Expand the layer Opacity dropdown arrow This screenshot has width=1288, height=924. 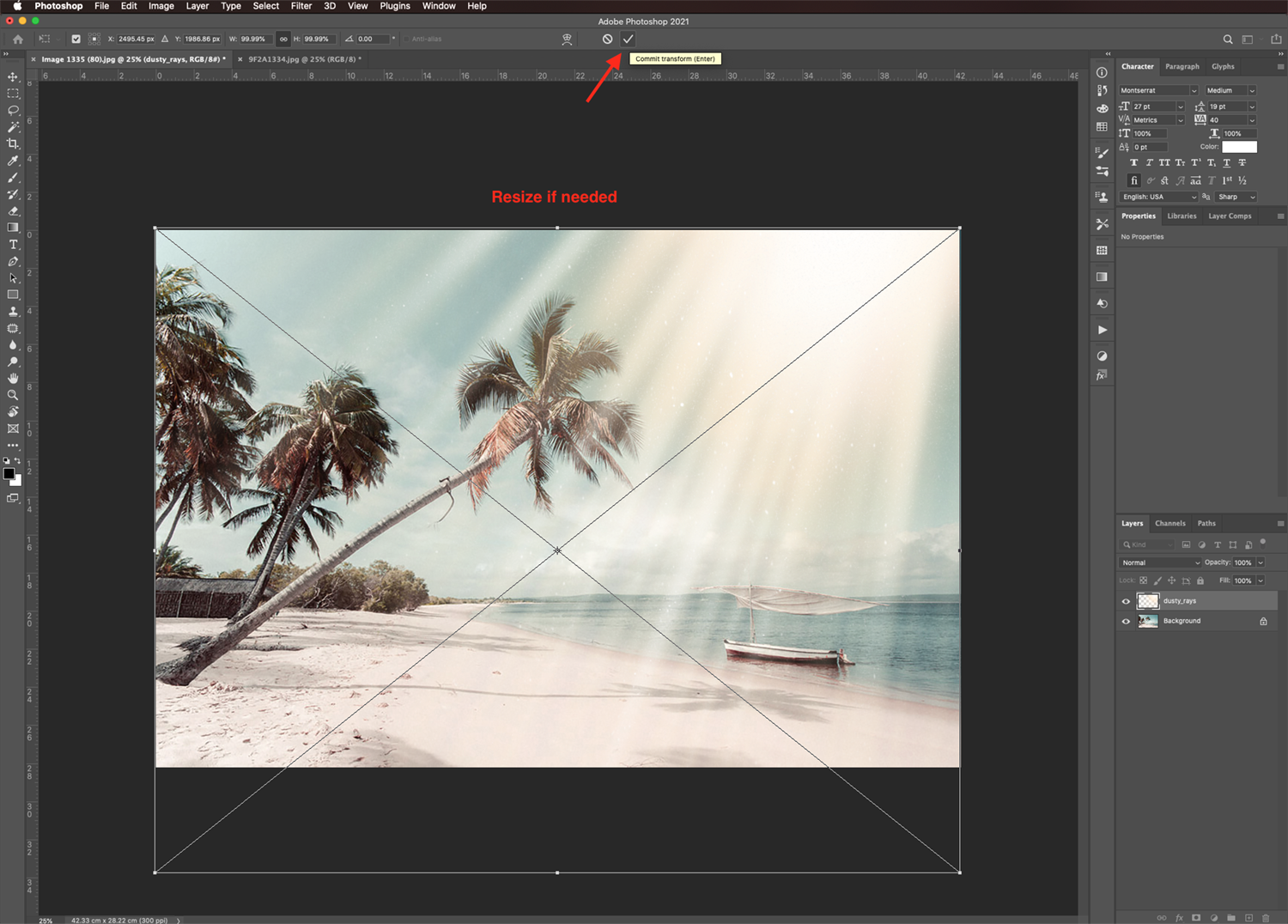[x=1261, y=562]
